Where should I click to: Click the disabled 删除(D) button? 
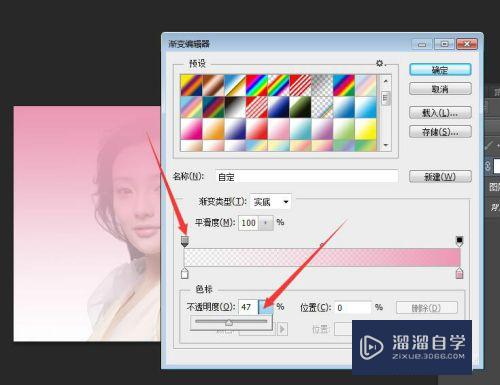coord(427,308)
